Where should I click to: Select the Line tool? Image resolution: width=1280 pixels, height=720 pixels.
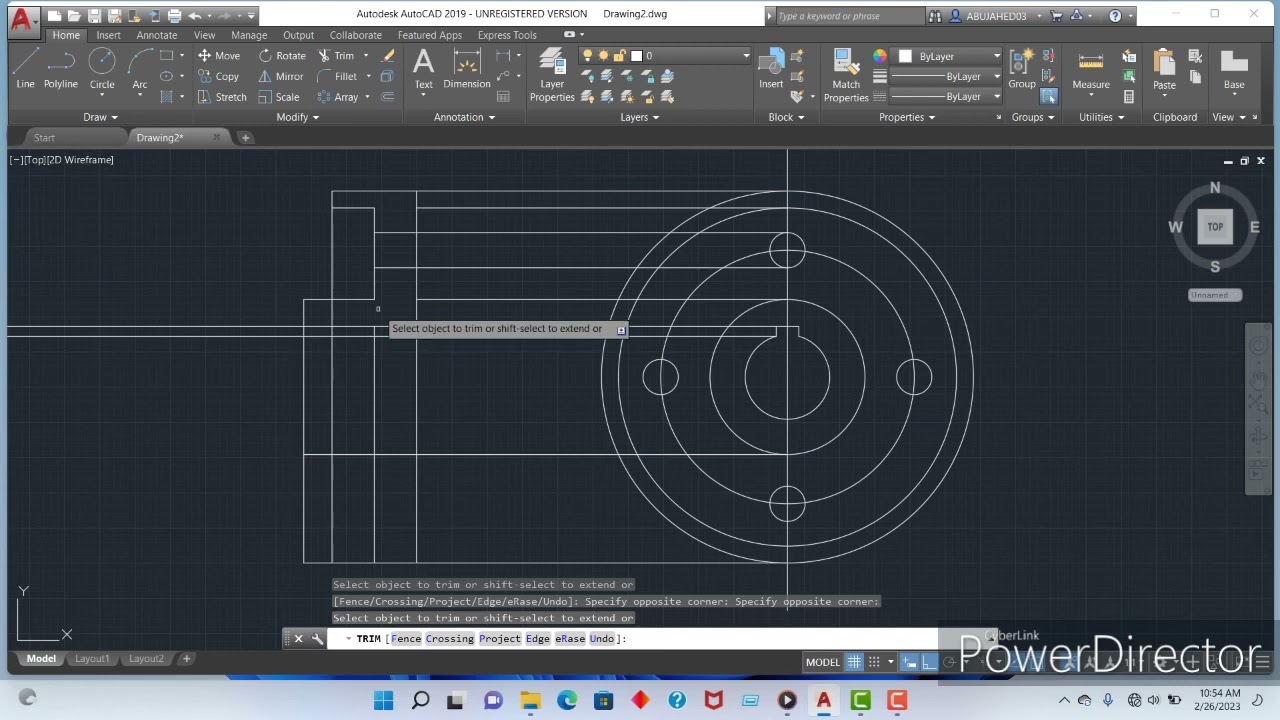point(25,67)
